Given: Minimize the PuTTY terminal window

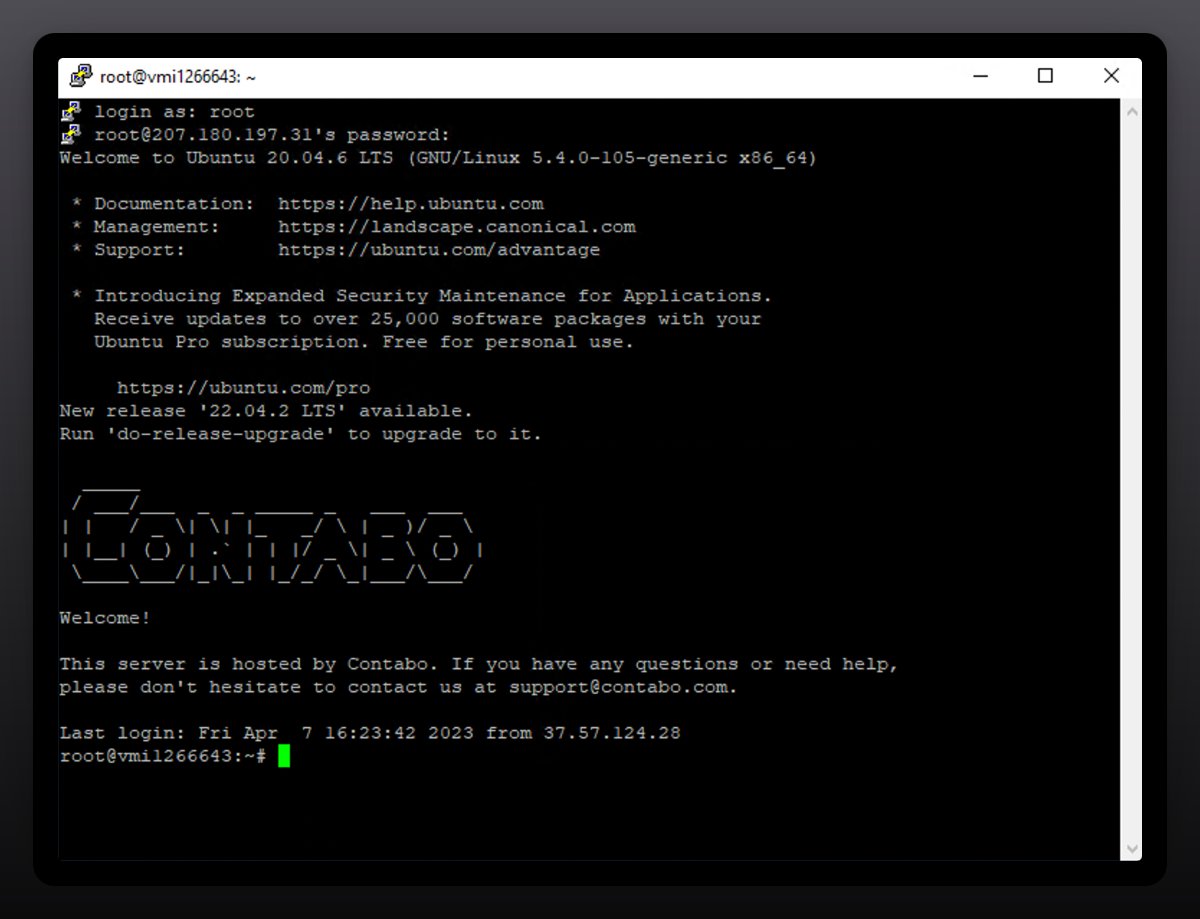Looking at the screenshot, I should (x=979, y=76).
